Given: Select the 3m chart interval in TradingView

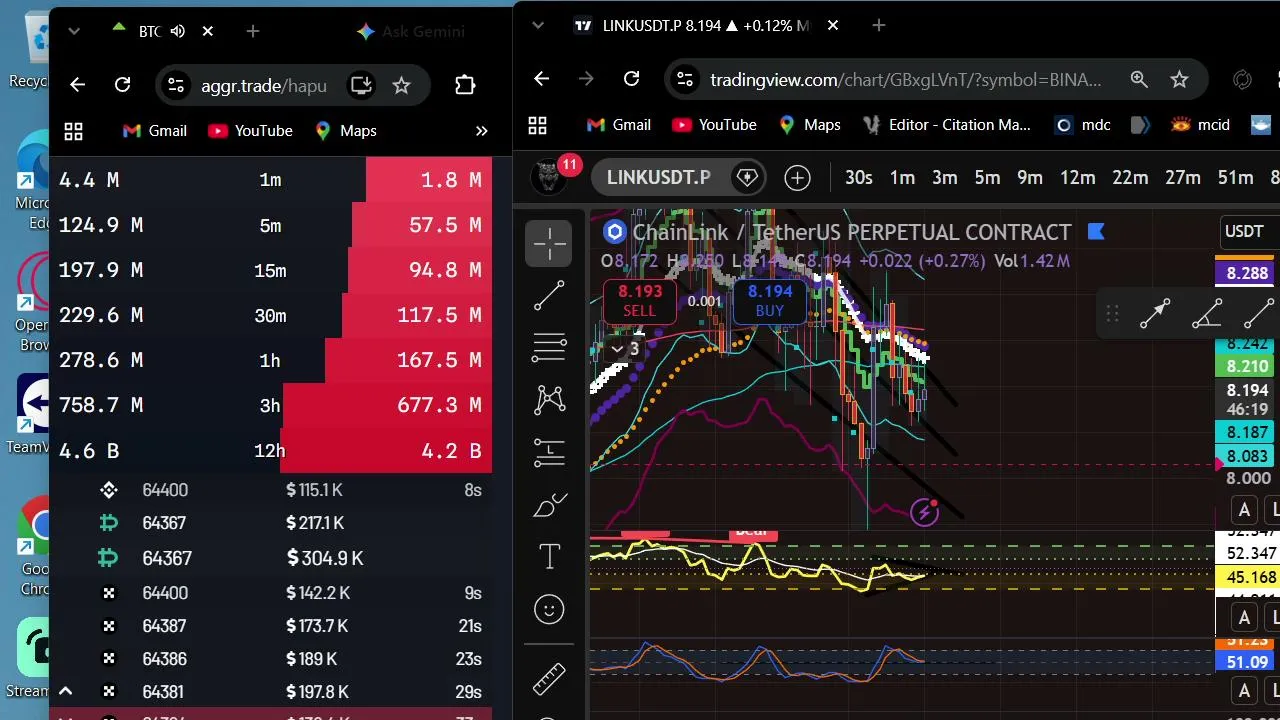Looking at the screenshot, I should pos(945,178).
